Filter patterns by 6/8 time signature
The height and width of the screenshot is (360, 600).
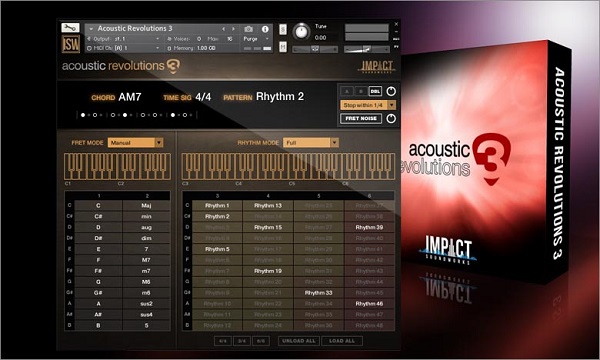pos(261,341)
